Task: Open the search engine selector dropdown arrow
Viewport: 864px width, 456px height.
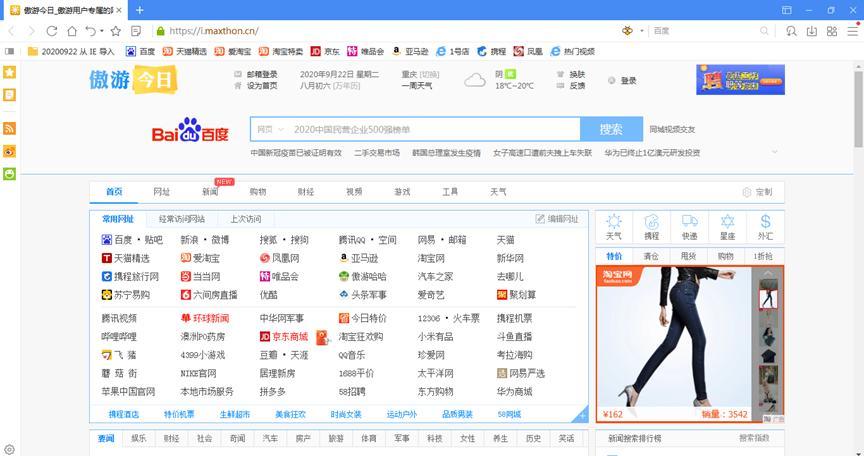Action: 642,31
